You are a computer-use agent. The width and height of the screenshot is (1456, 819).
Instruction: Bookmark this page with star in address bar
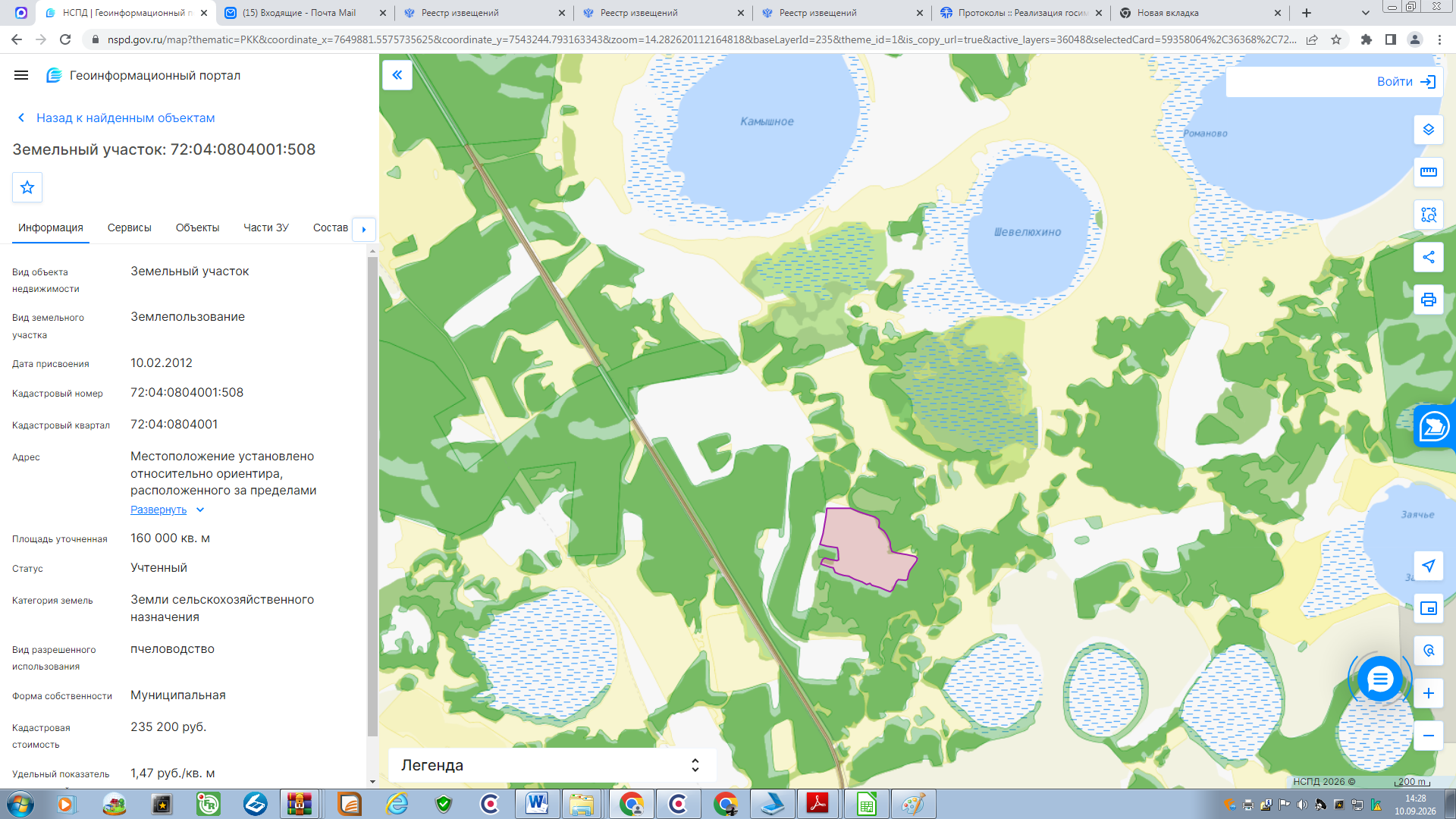click(1336, 39)
